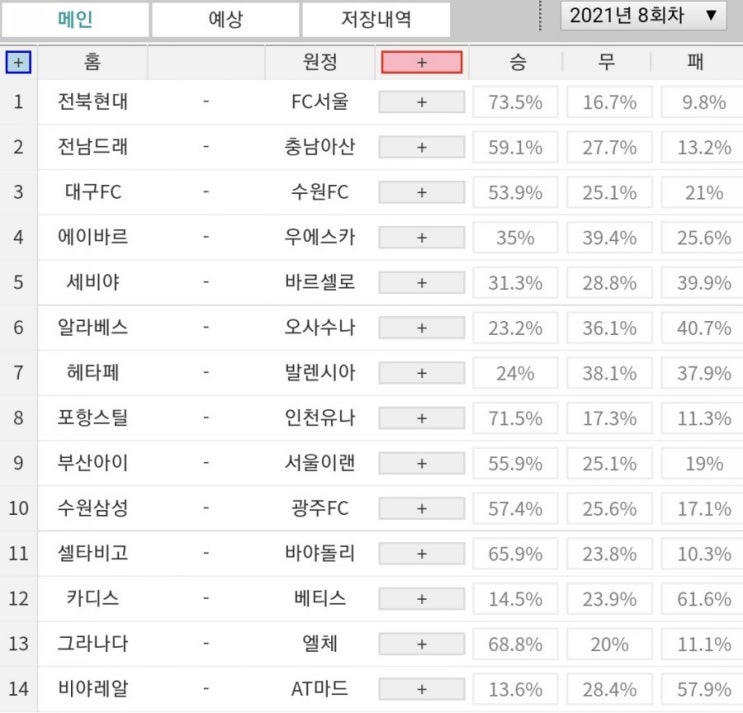The width and height of the screenshot is (743, 713).
Task: Open the 저장내역 tab
Action: click(x=376, y=19)
